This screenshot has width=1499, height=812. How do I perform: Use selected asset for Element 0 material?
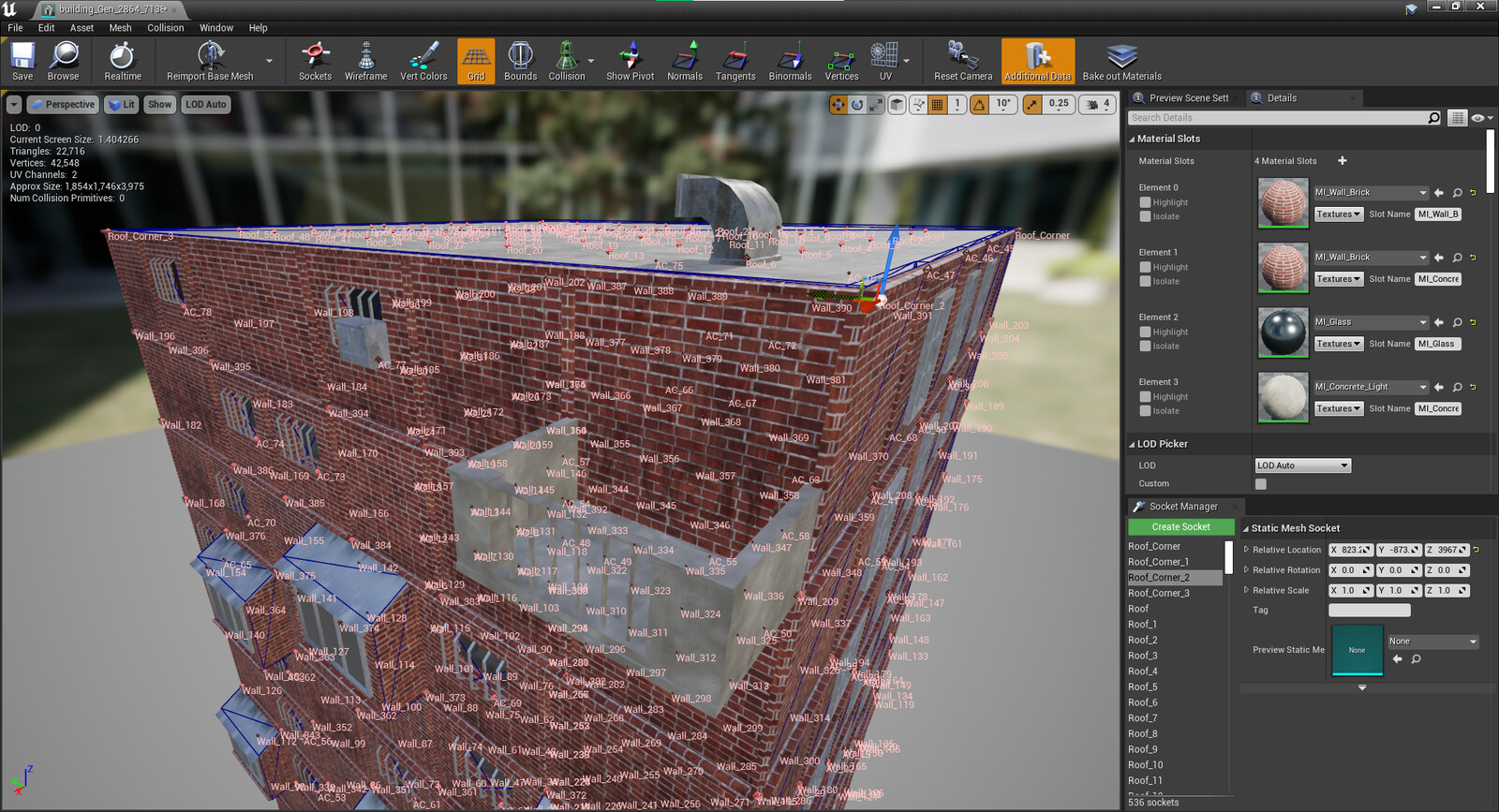pyautogui.click(x=1439, y=193)
